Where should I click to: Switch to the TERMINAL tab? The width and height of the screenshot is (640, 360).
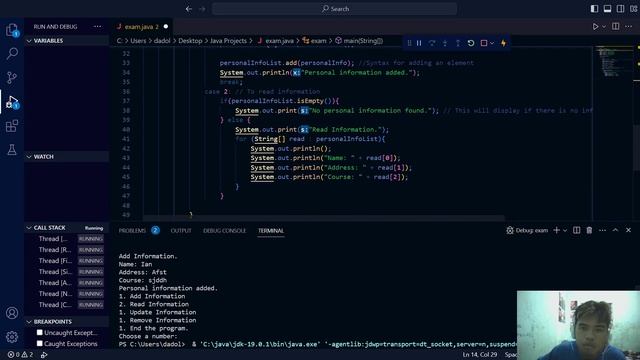pos(271,231)
